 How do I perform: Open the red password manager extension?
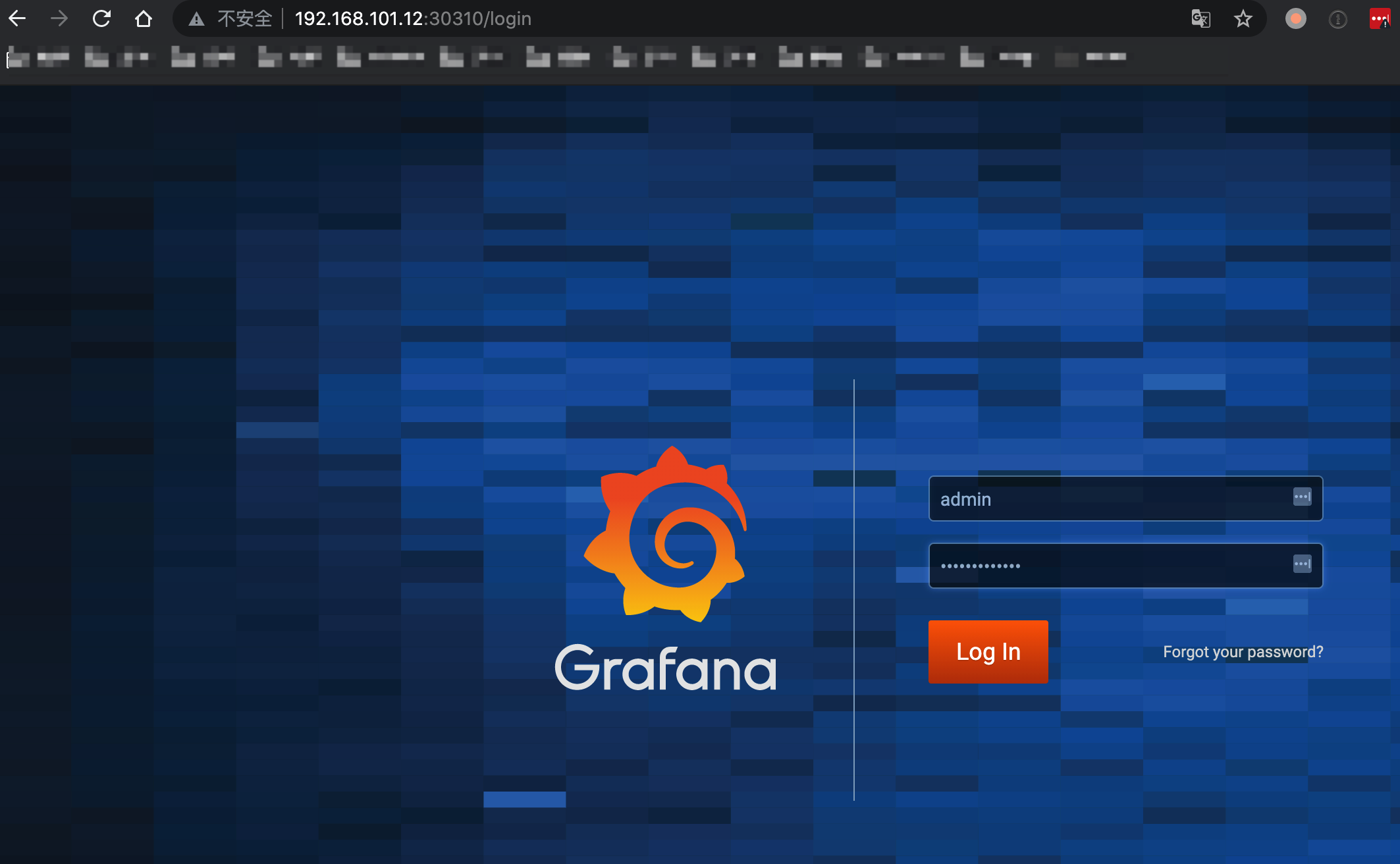1379,18
